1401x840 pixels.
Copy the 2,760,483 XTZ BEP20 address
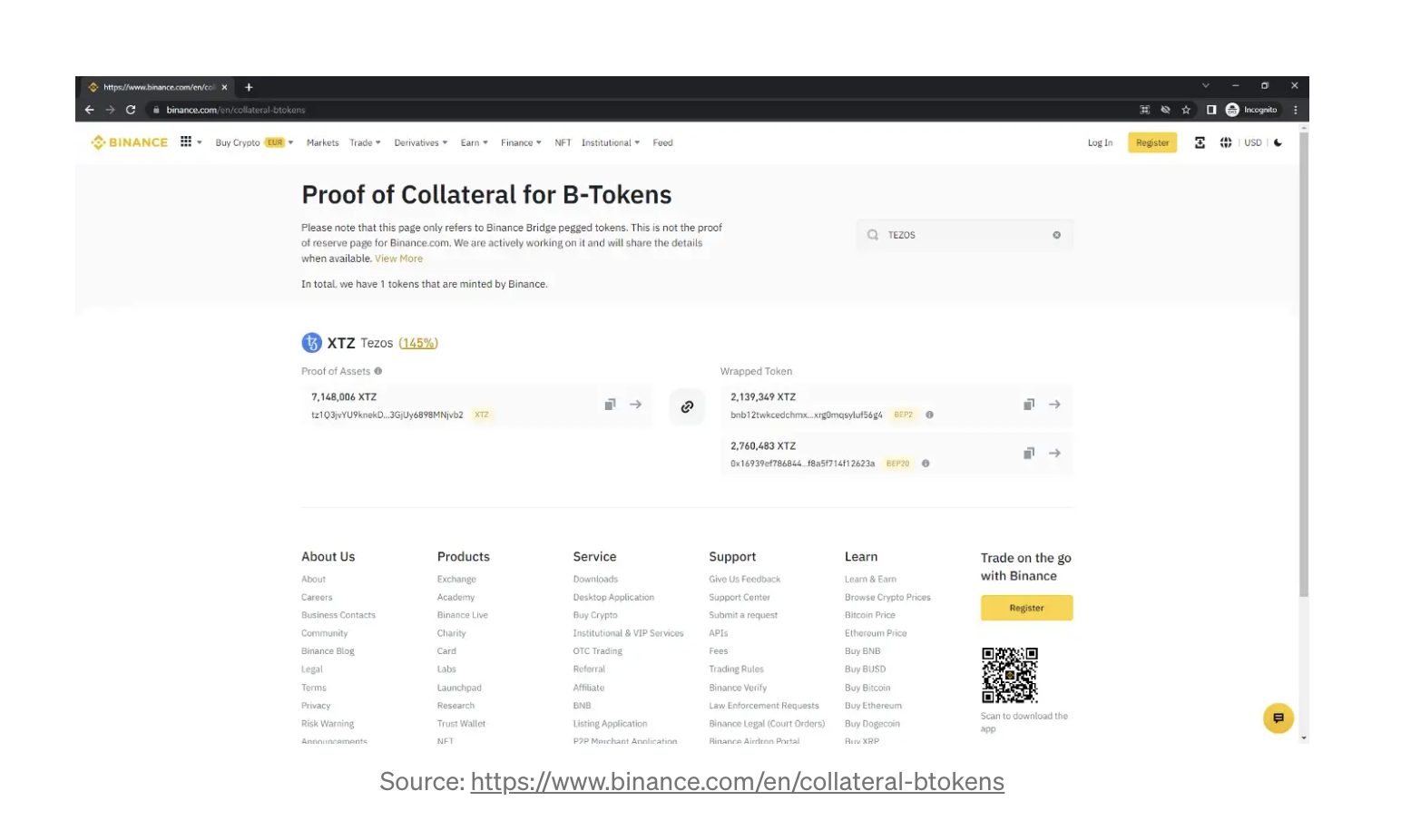coord(1029,453)
